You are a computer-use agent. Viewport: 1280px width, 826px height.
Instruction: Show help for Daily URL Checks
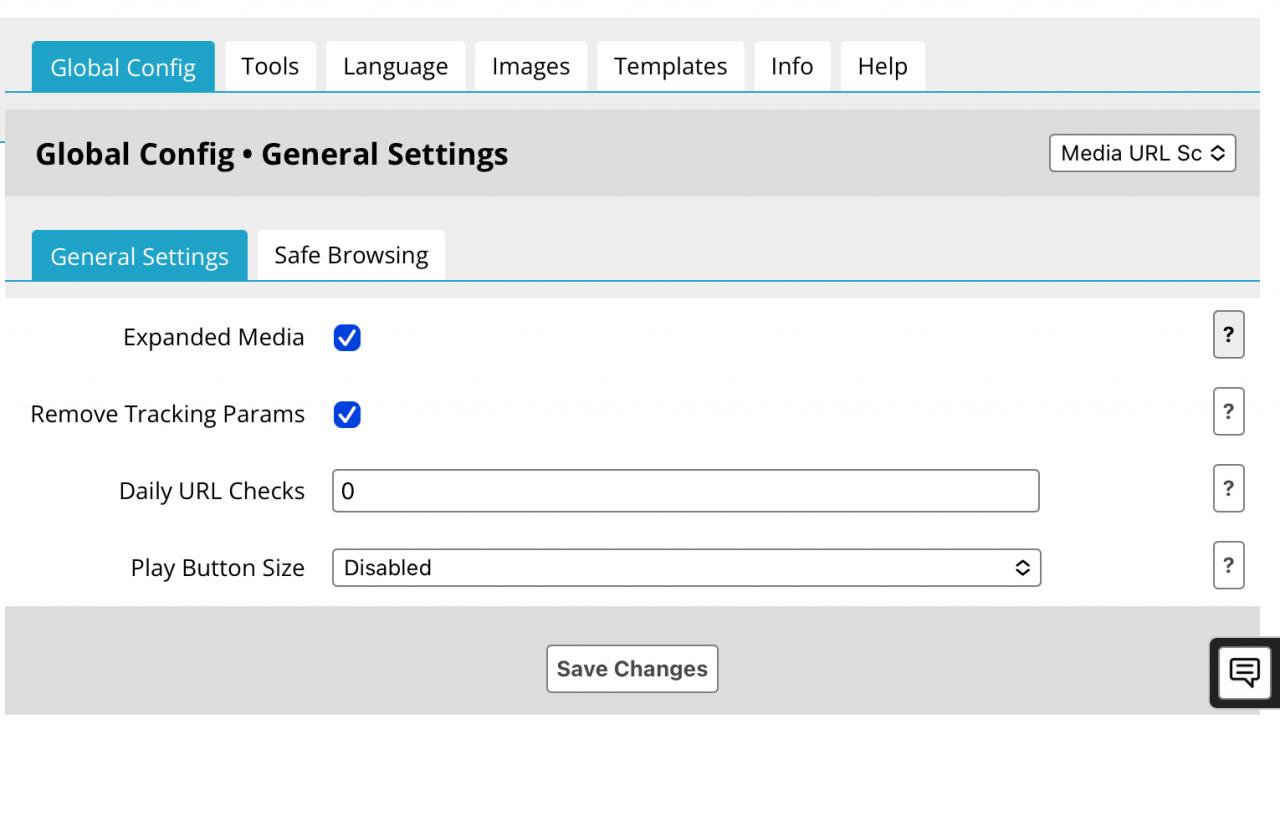point(1228,489)
